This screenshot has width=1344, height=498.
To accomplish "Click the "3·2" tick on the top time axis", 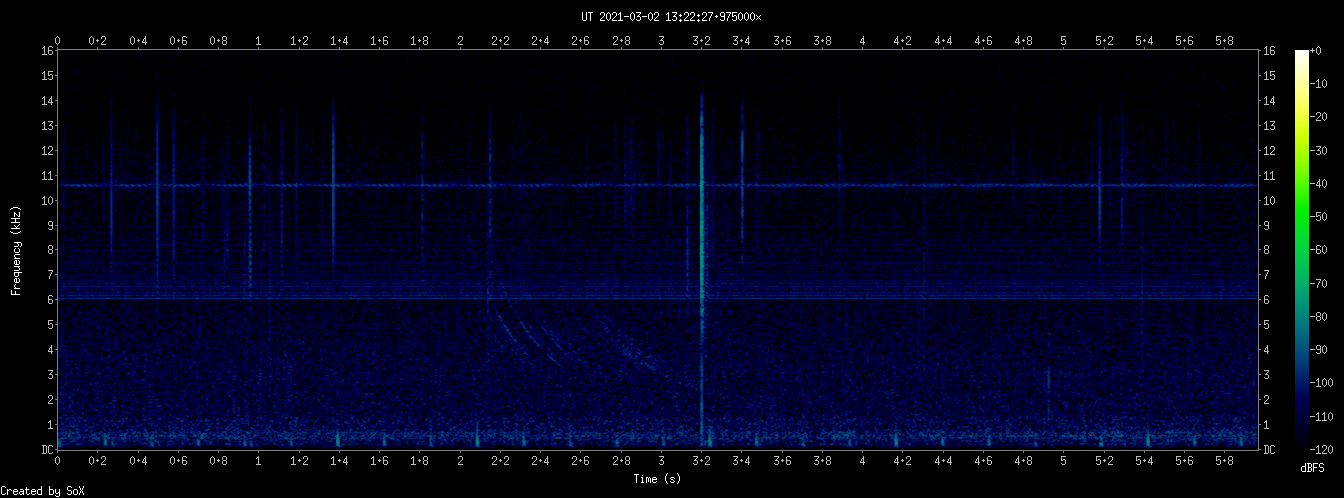I will point(702,41).
